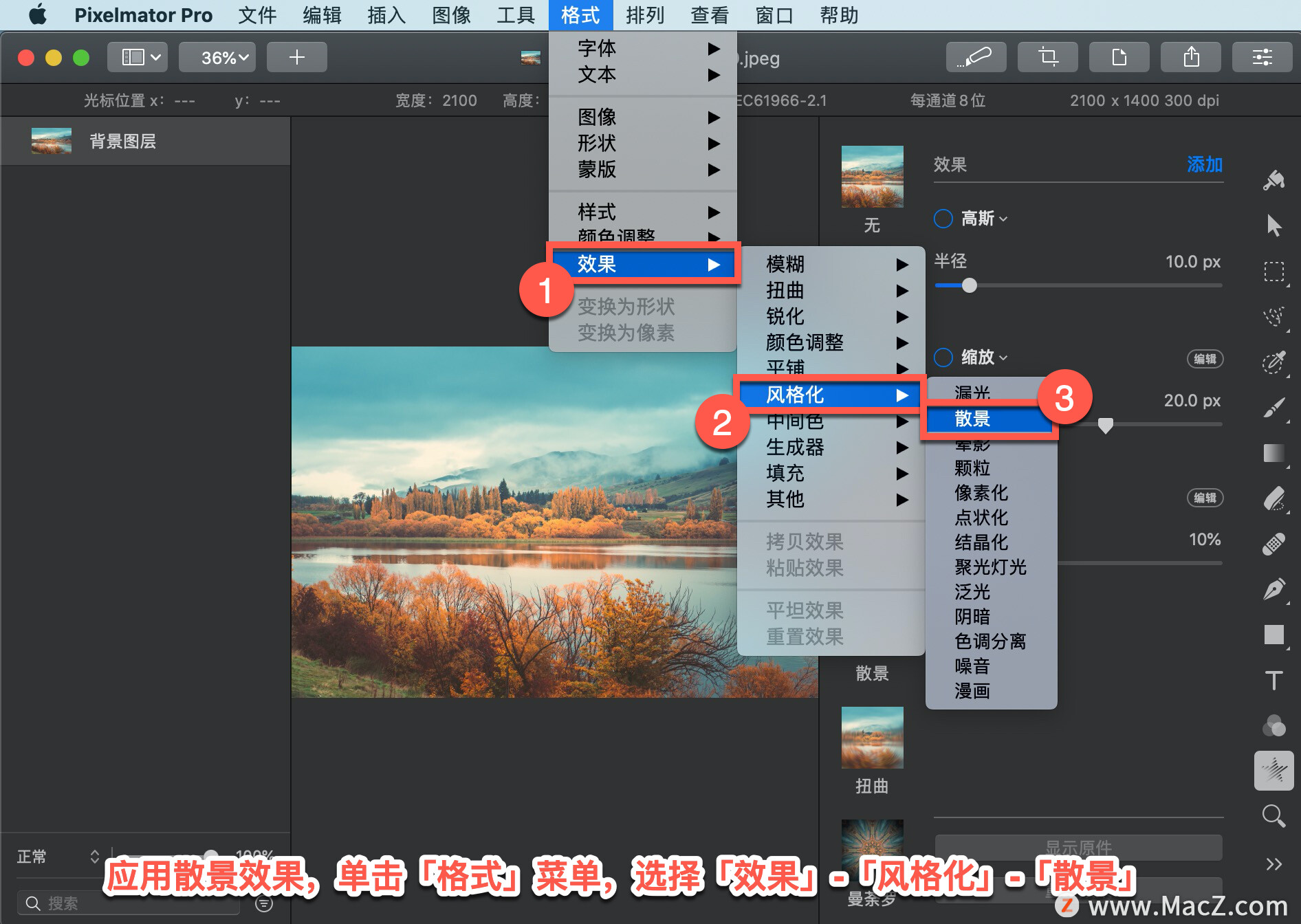Screen dimensions: 1301x924
Task: Choose 散景 in the 风格化 submenu
Action: 990,419
